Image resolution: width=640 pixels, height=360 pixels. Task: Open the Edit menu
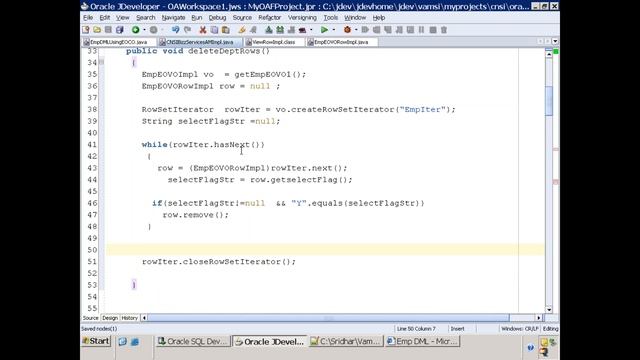[105, 18]
